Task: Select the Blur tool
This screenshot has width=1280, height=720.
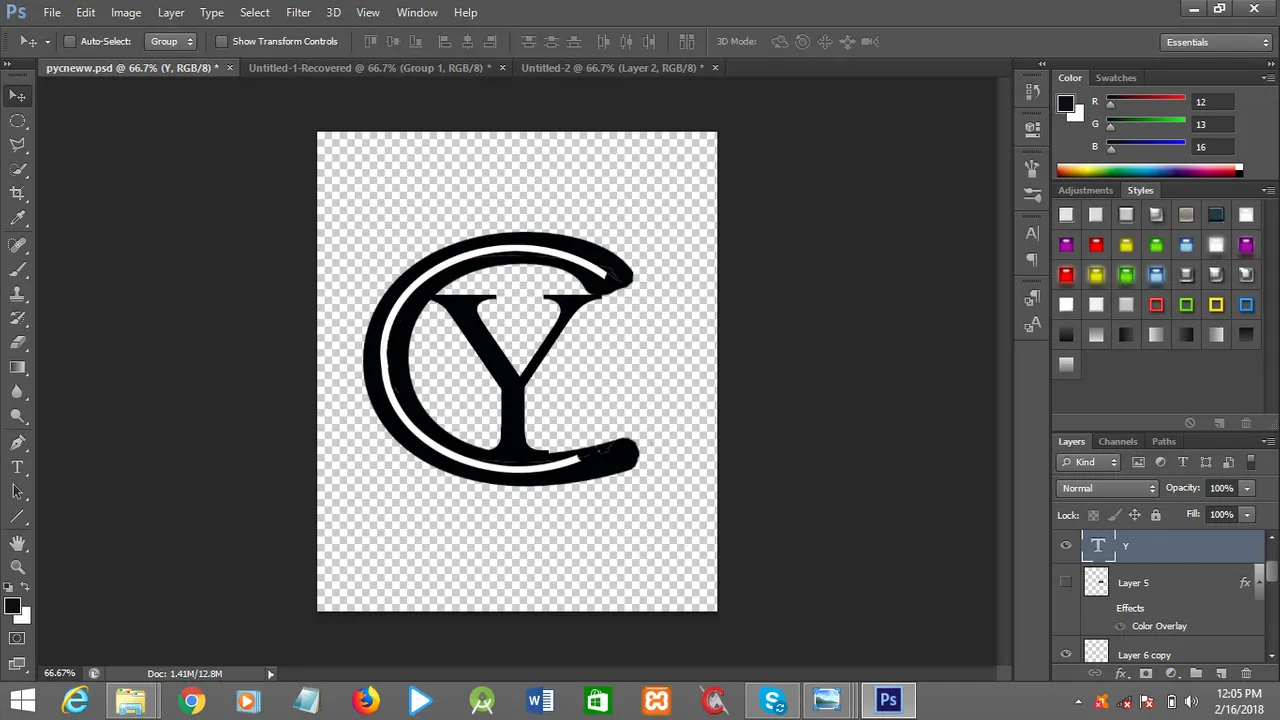Action: [x=18, y=391]
